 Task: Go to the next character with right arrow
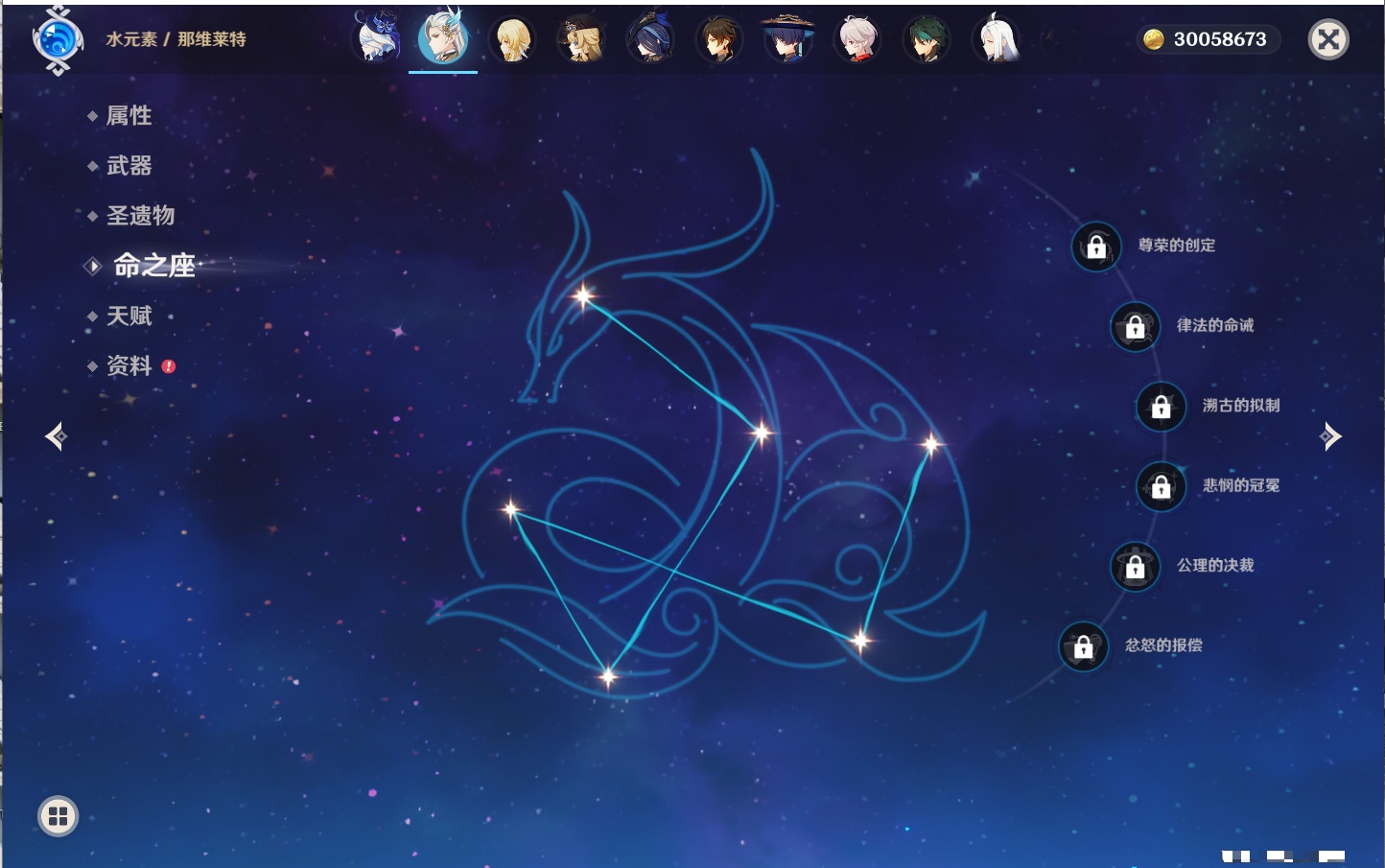pos(1330,436)
